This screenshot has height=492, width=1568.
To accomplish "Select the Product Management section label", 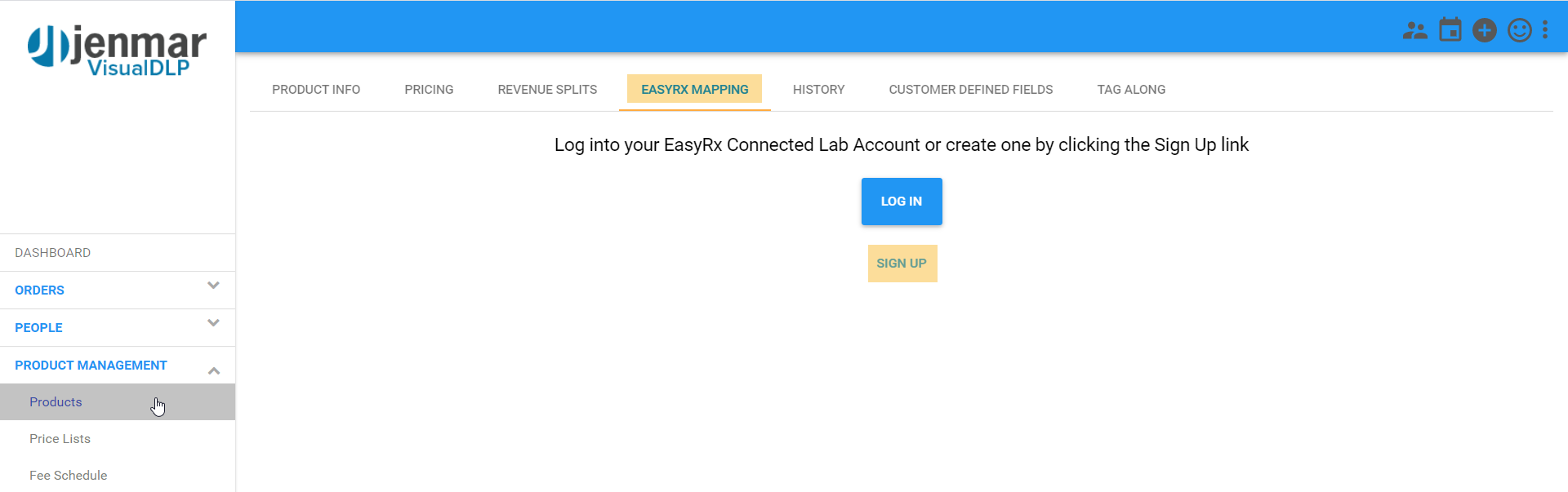I will [91, 366].
